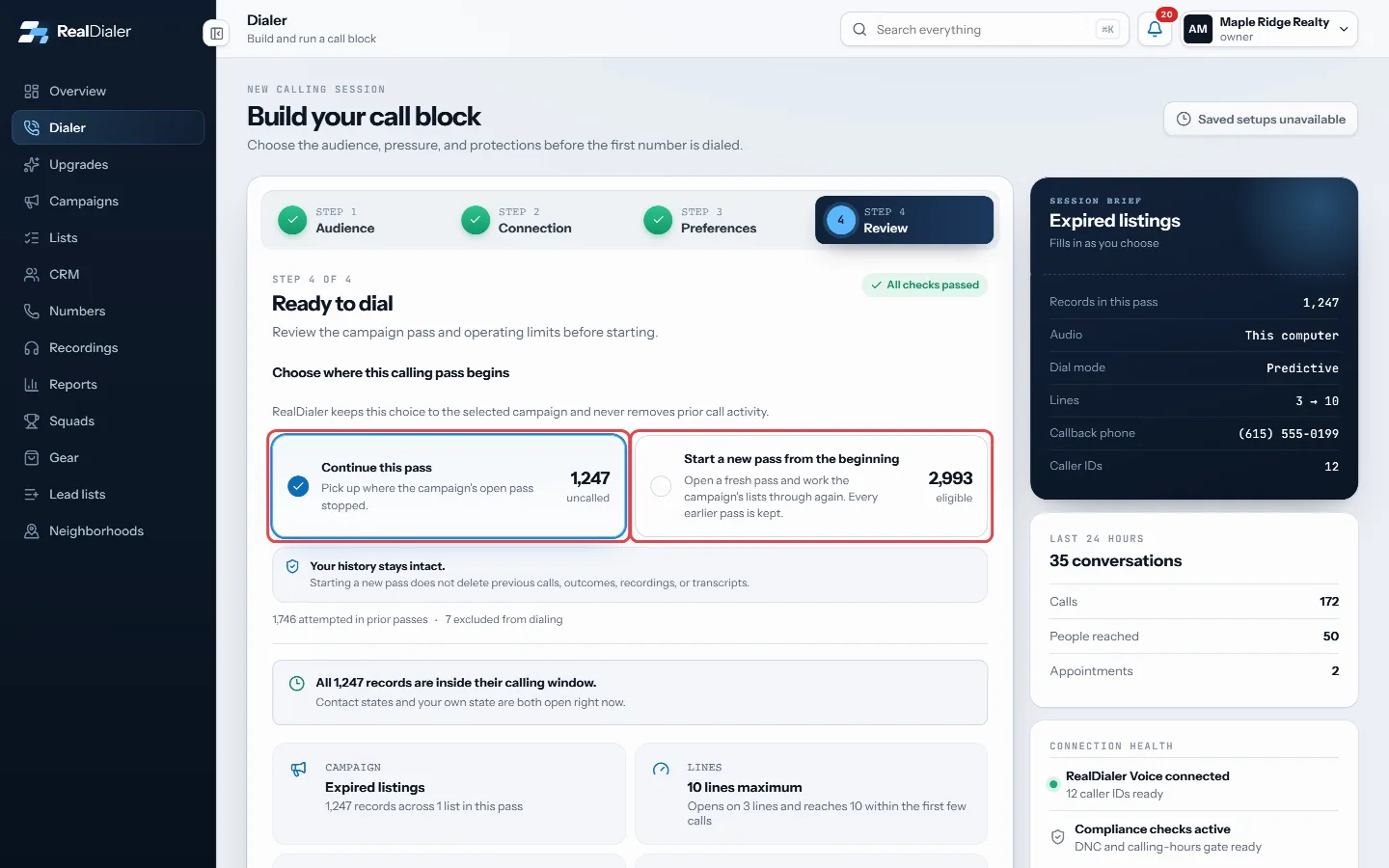The image size is (1389, 868).
Task: Open Squads from the trophy icon
Action: 32,421
